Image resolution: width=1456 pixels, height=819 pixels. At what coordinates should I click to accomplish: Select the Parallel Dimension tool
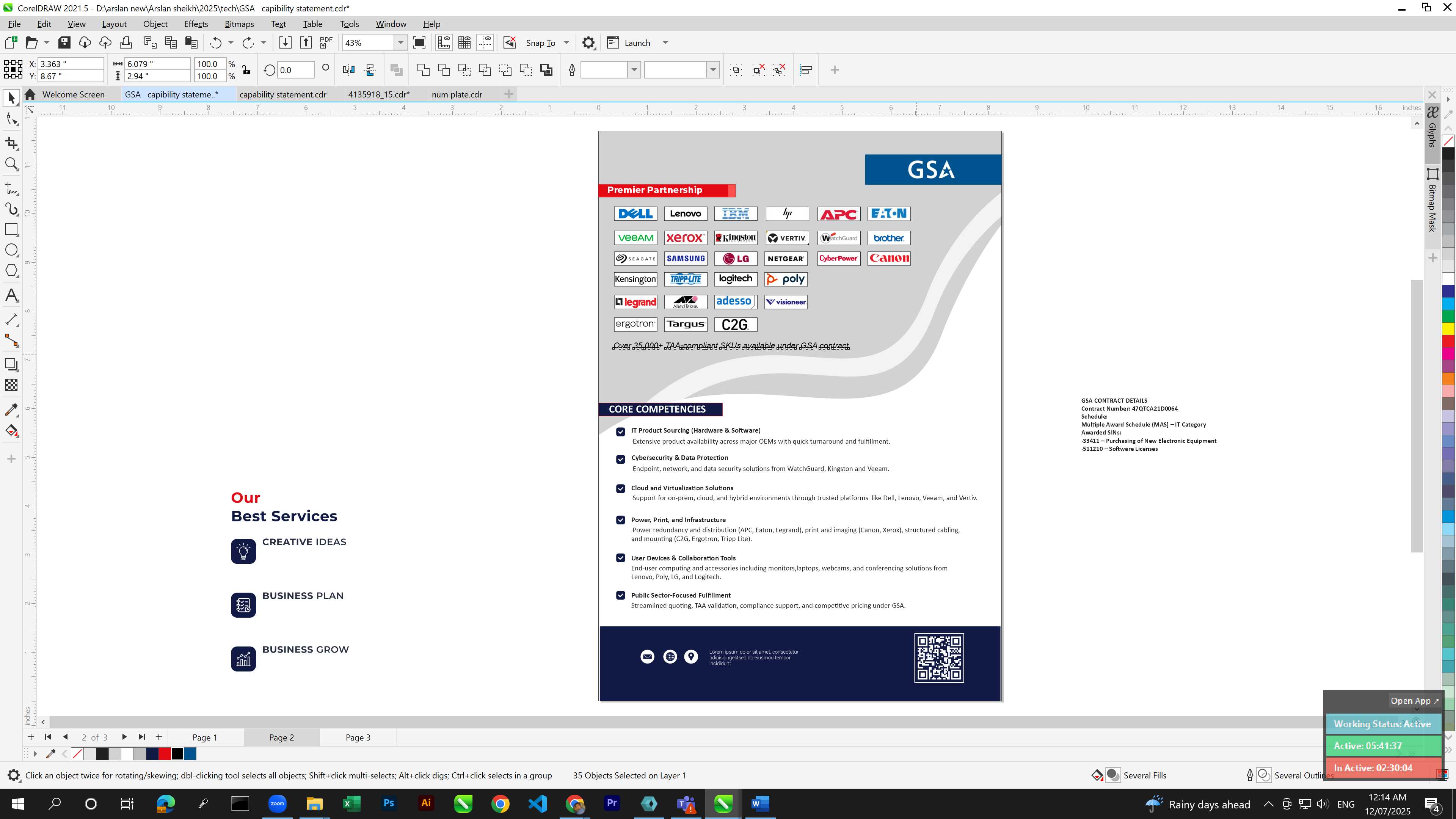tap(11, 319)
